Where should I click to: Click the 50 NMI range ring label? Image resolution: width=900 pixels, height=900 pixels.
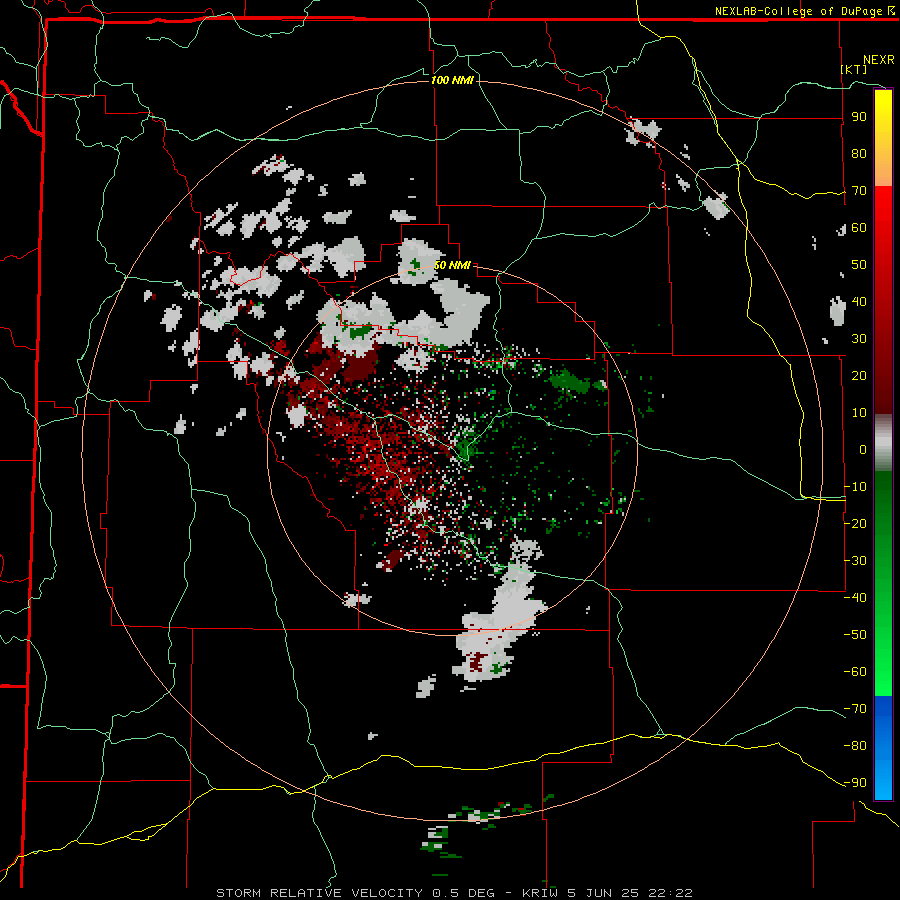pos(452,265)
